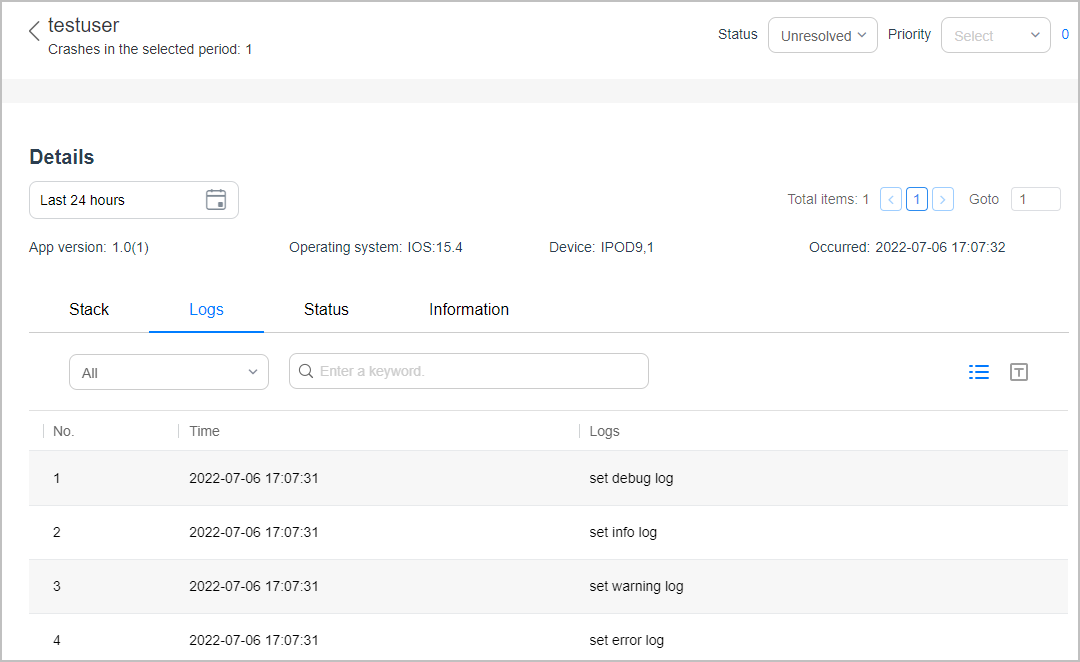Open the Information tab
Screen dimensions: 1080x662
point(469,310)
